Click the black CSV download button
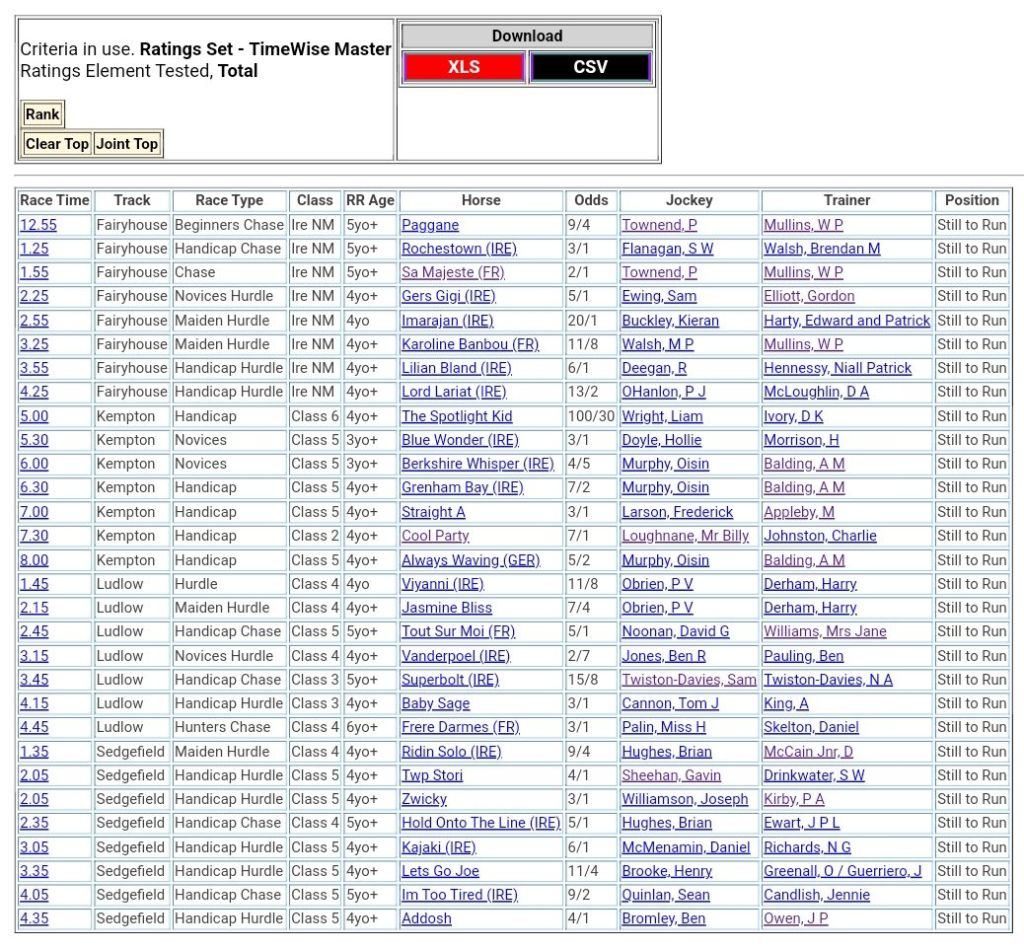This screenshot has height=949, width=1024. click(x=590, y=67)
